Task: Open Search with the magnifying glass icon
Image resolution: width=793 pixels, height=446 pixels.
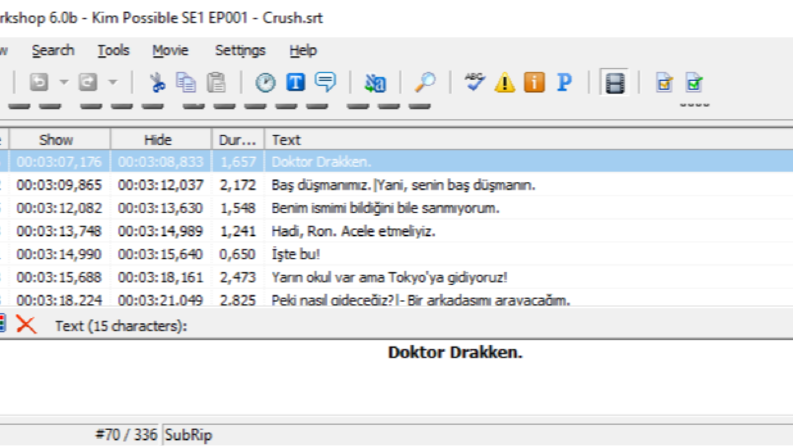Action: coord(425,82)
